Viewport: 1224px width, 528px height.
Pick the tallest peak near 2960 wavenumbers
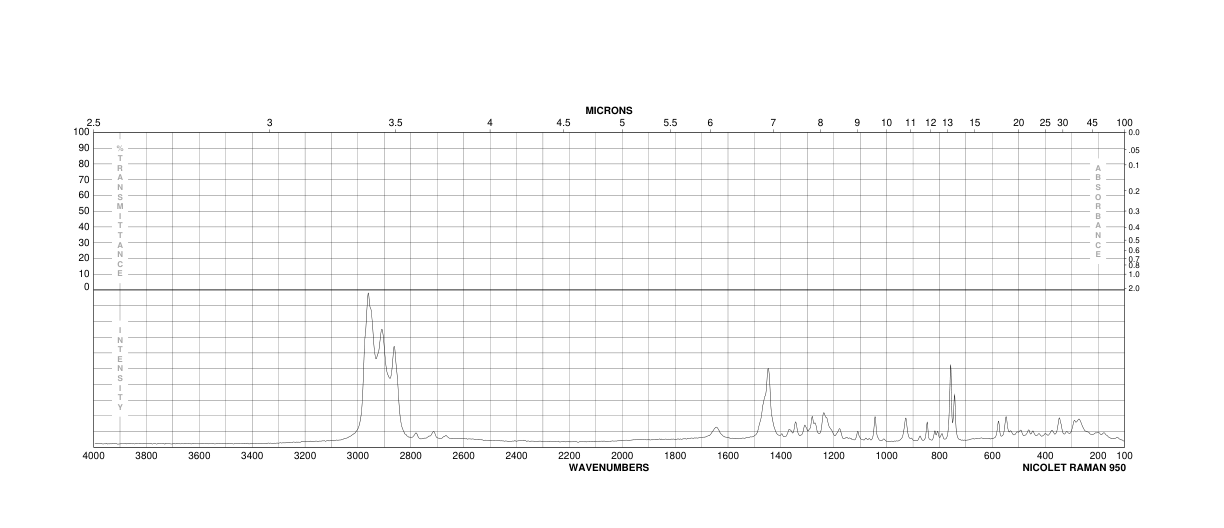[x=368, y=293]
